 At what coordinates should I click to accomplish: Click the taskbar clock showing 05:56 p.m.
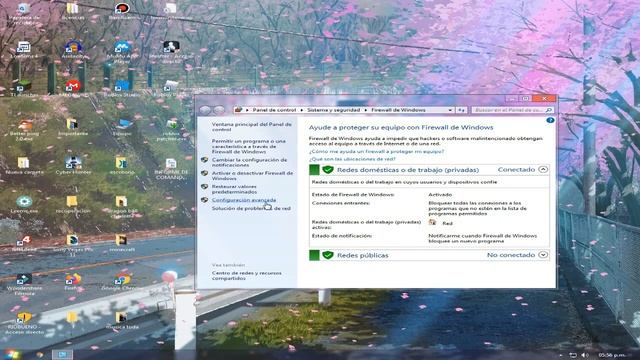pyautogui.click(x=612, y=355)
